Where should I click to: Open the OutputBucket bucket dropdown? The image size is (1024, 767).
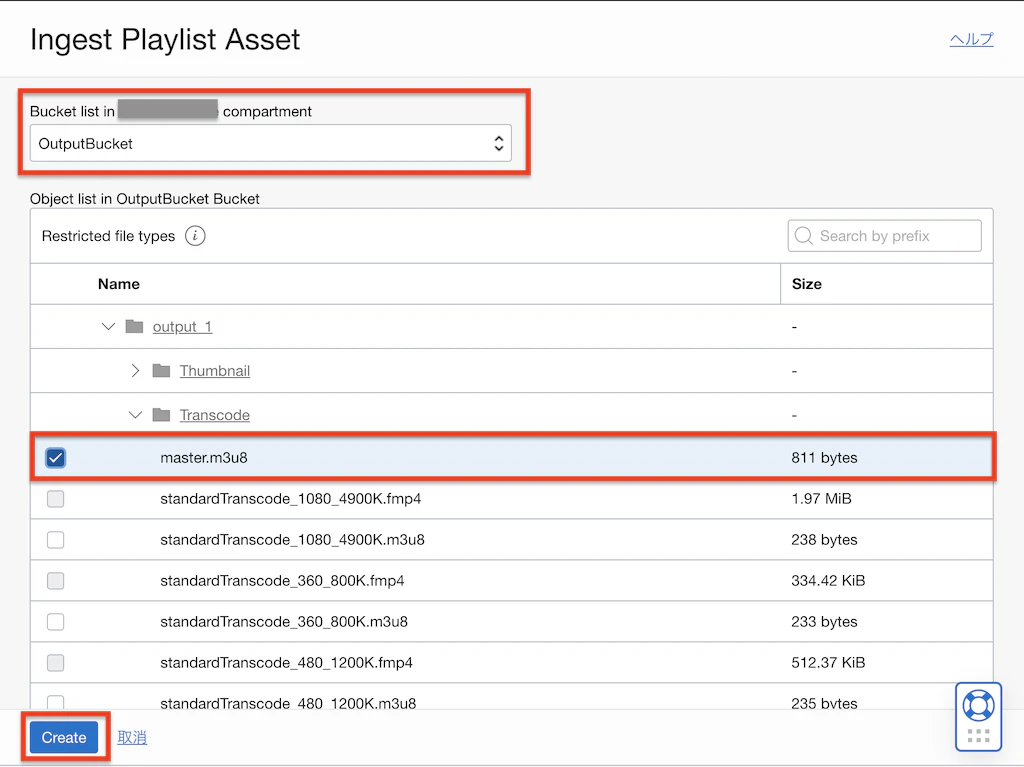[x=270, y=144]
